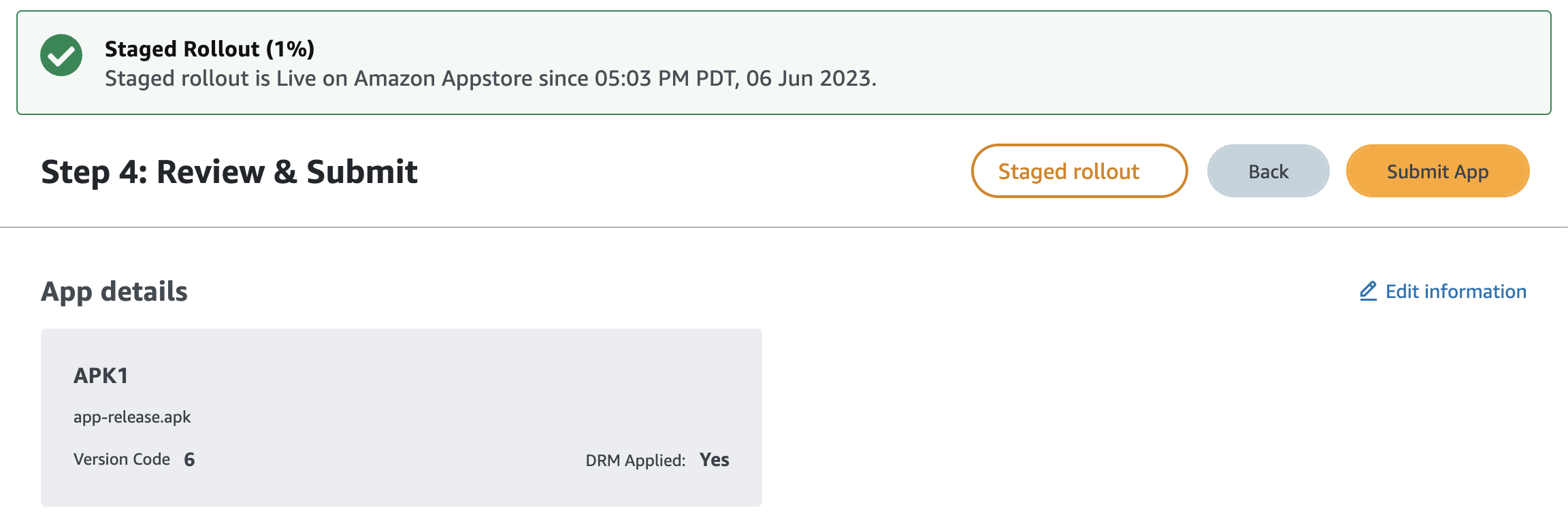Viewport: 1568px width, 528px height.
Task: Select the version code value 6
Action: (x=189, y=459)
